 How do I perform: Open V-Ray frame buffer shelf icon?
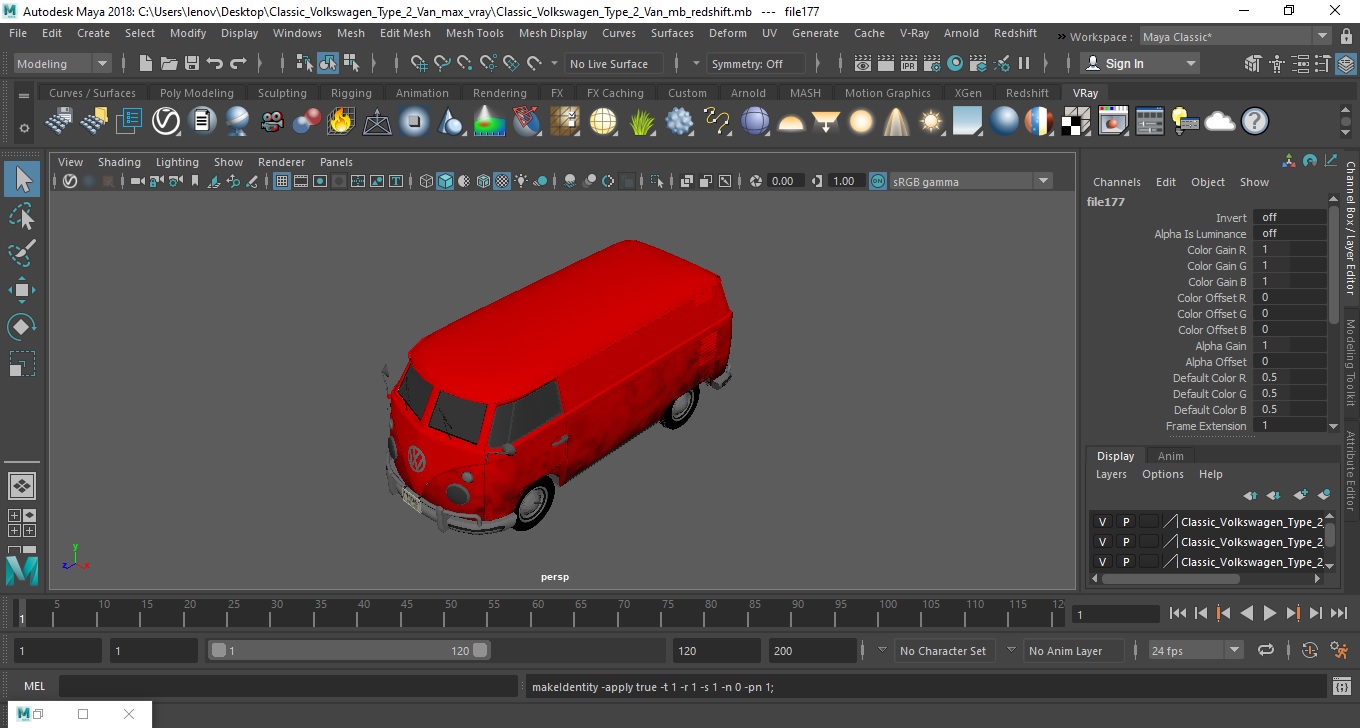(1113, 122)
